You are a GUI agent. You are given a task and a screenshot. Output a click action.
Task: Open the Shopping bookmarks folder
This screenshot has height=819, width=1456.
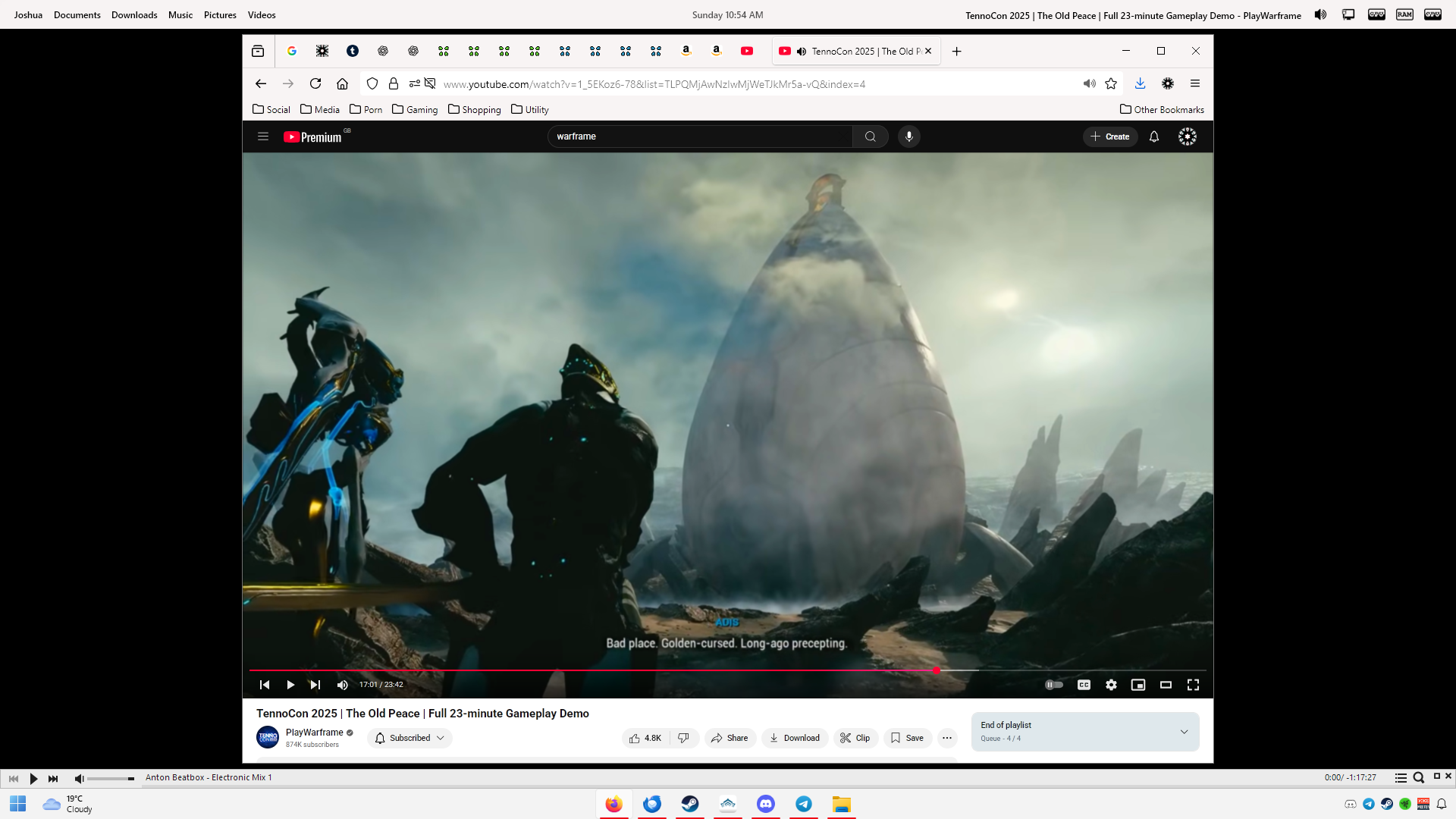point(475,109)
